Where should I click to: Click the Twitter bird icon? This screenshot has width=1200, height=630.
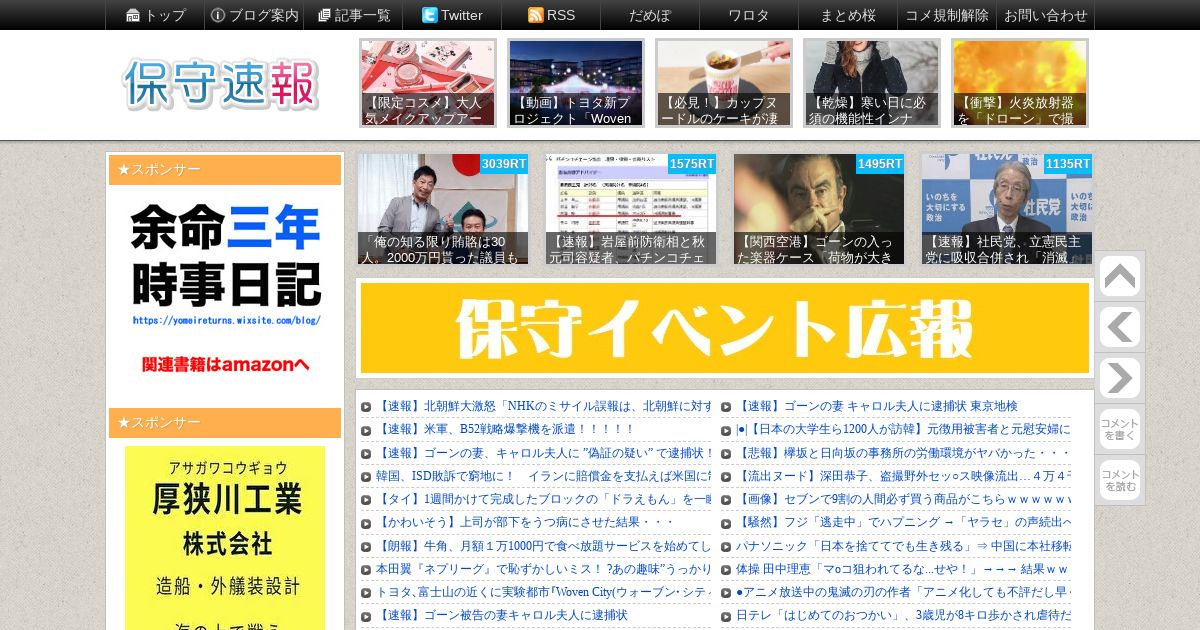click(429, 15)
